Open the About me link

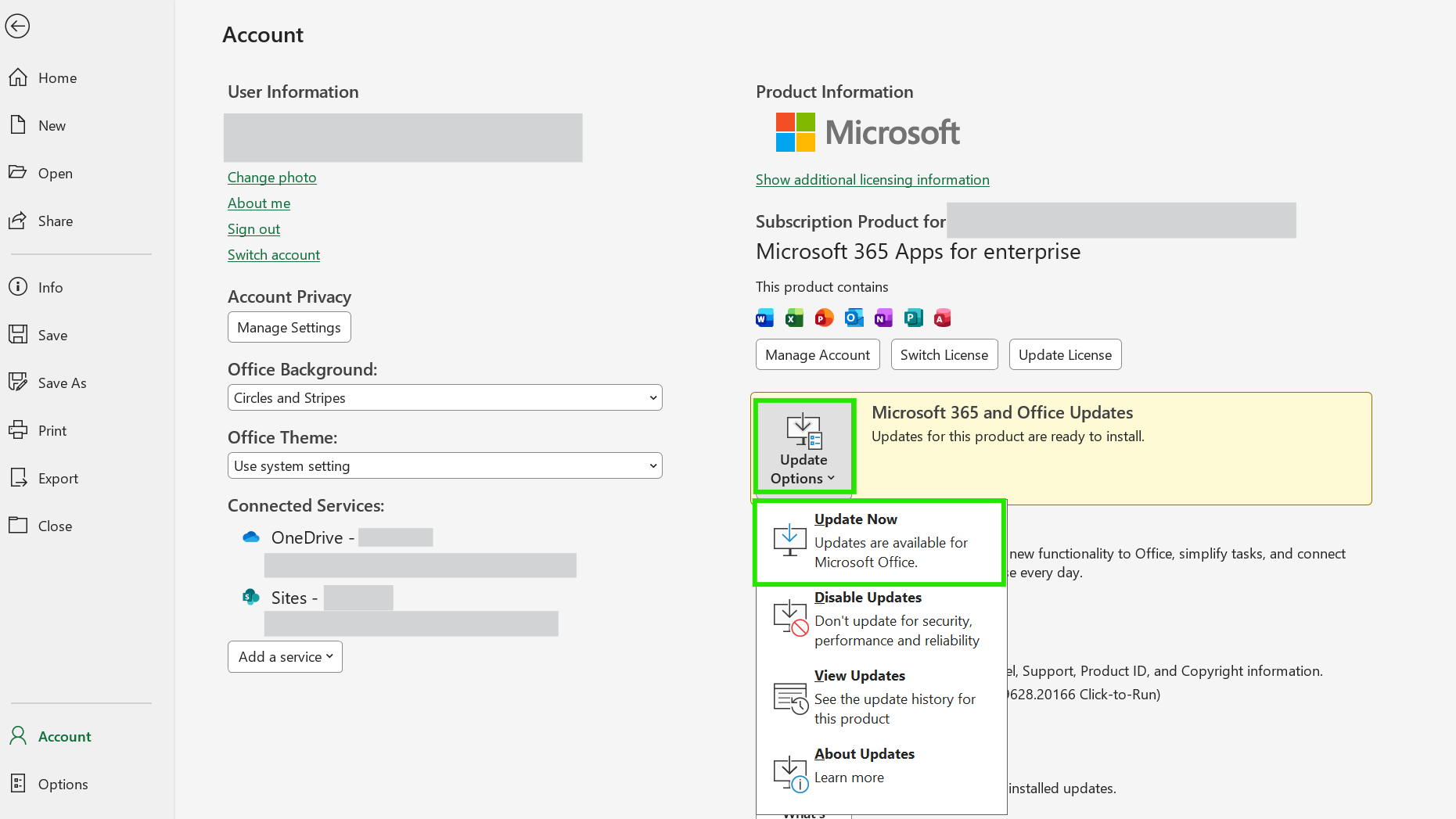tap(259, 203)
